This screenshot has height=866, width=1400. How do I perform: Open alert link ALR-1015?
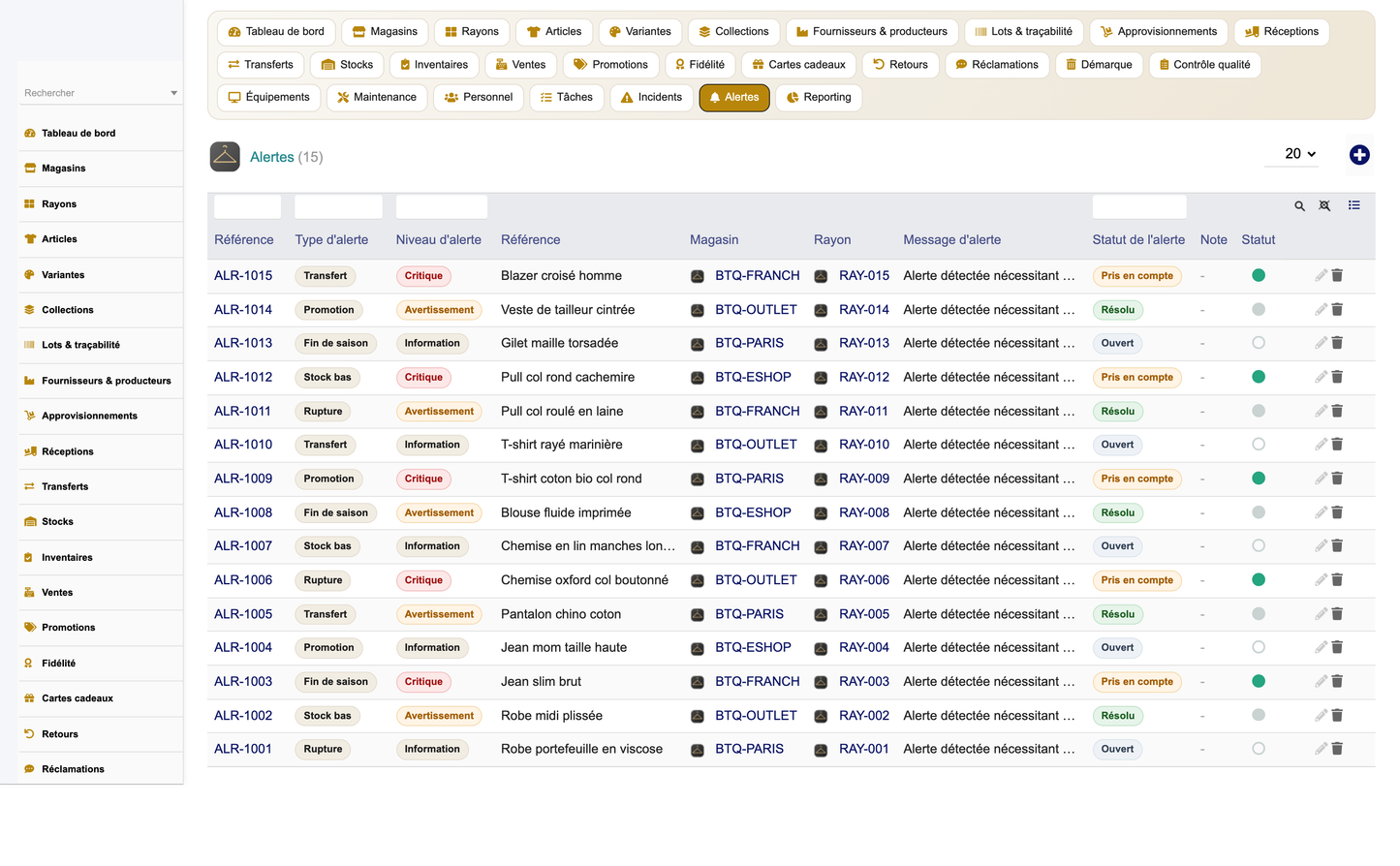(x=243, y=276)
